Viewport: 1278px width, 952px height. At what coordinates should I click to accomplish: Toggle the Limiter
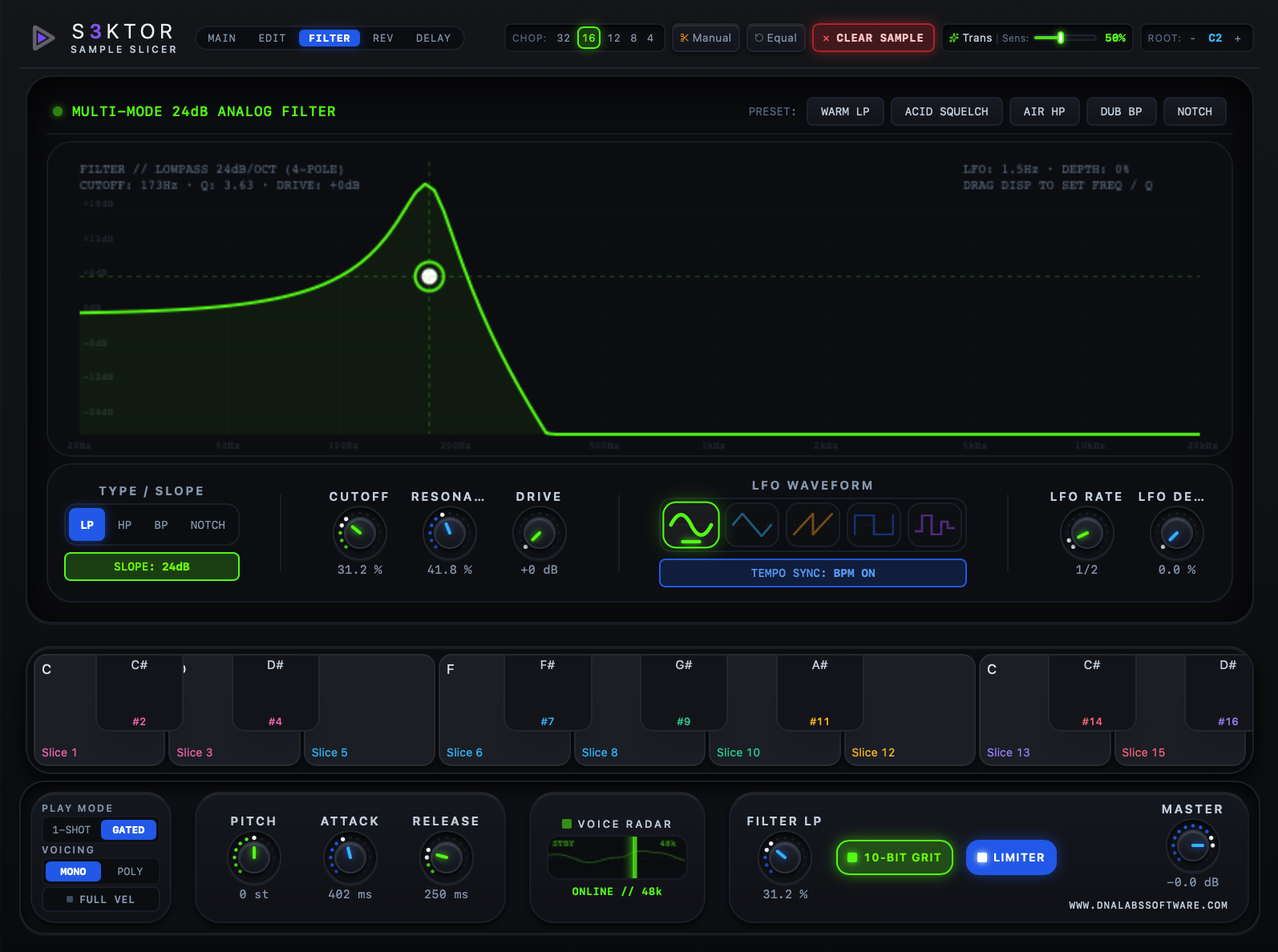tap(1011, 857)
